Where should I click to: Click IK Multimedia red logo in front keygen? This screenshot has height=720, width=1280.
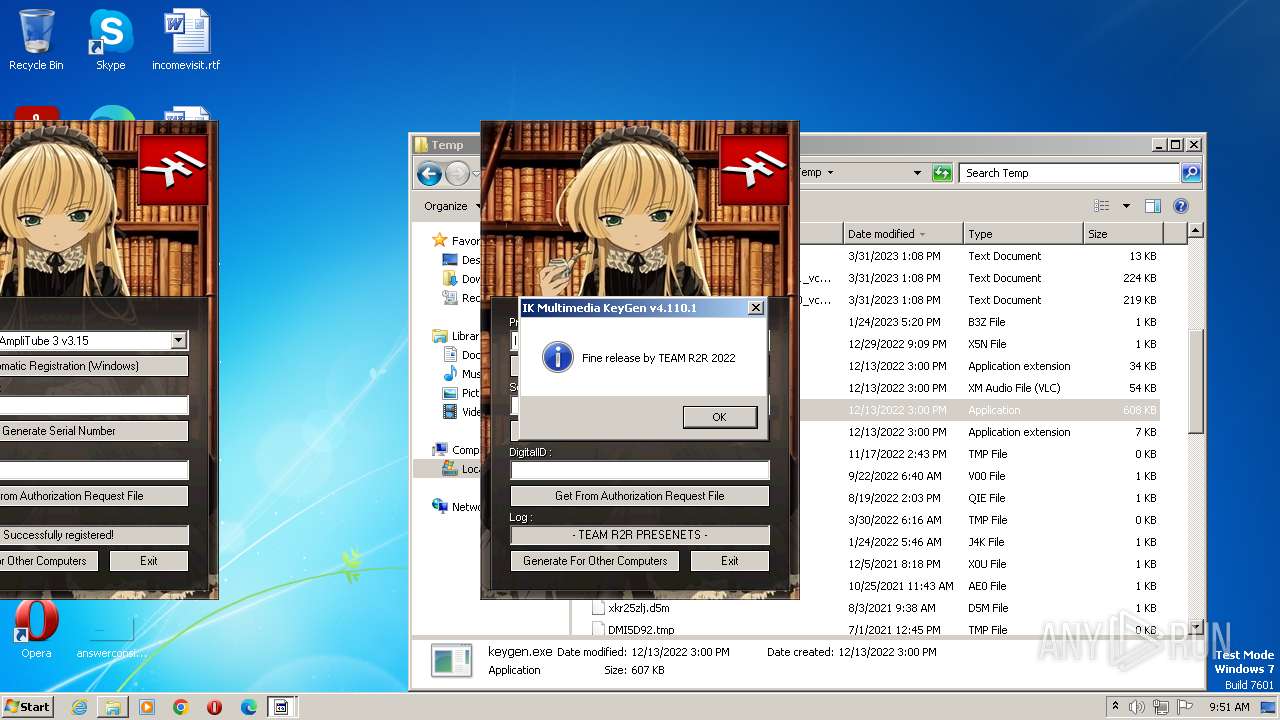(754, 170)
